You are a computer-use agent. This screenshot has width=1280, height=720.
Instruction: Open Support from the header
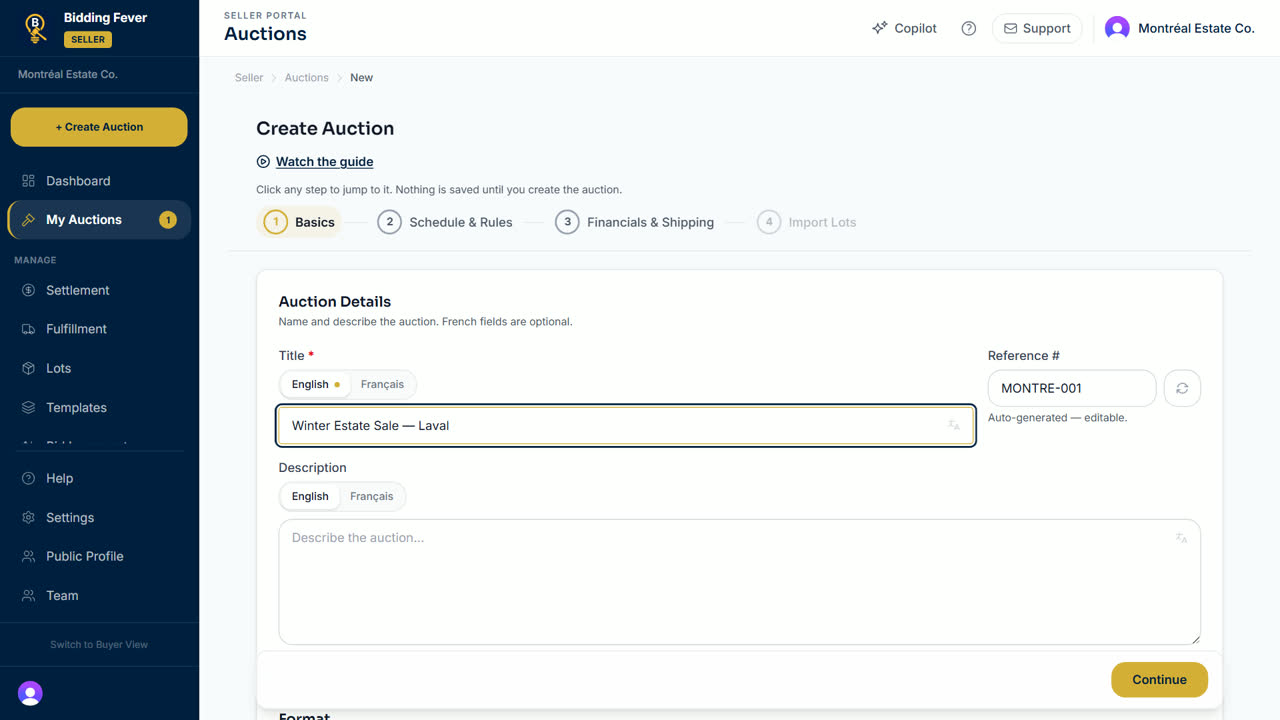coord(1037,28)
